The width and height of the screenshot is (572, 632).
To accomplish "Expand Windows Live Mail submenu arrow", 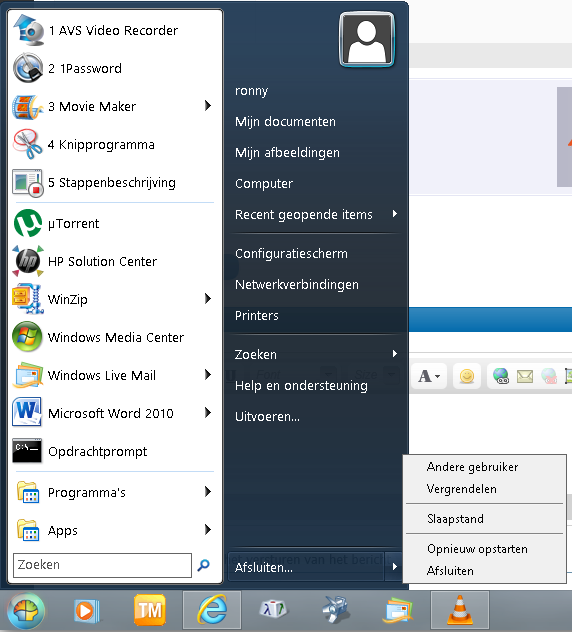I will tap(208, 374).
